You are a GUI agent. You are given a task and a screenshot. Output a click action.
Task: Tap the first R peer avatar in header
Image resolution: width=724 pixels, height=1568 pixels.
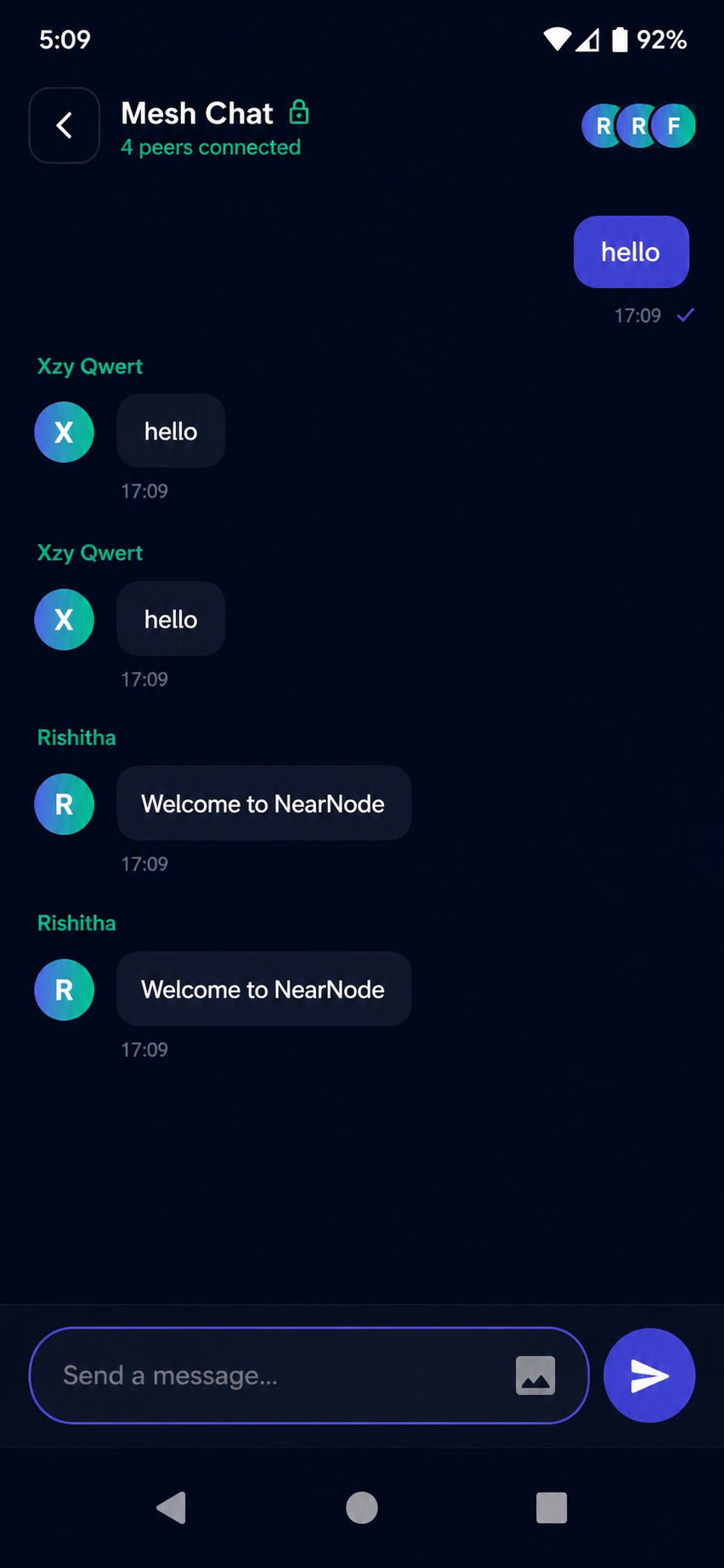[x=602, y=126]
